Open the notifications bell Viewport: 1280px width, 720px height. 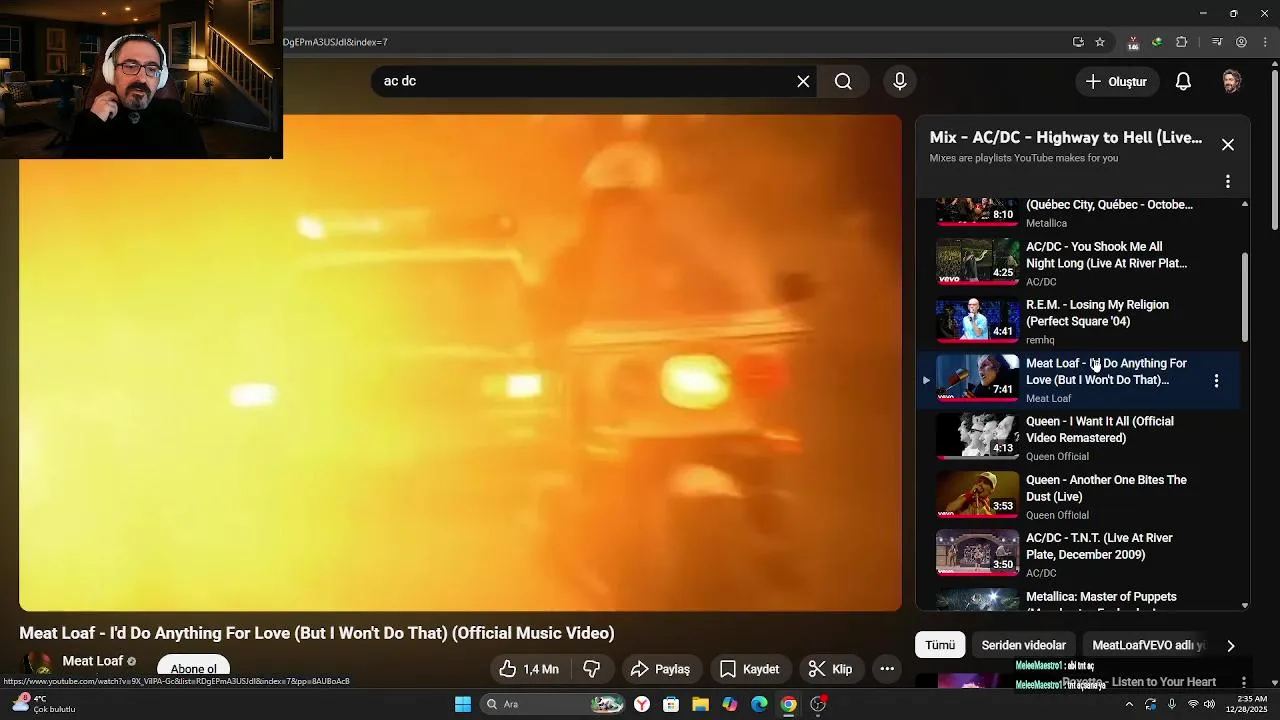click(x=1183, y=82)
